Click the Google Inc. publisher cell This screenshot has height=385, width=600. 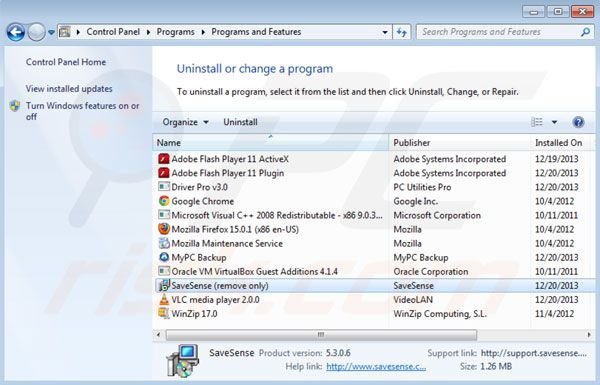pos(416,201)
